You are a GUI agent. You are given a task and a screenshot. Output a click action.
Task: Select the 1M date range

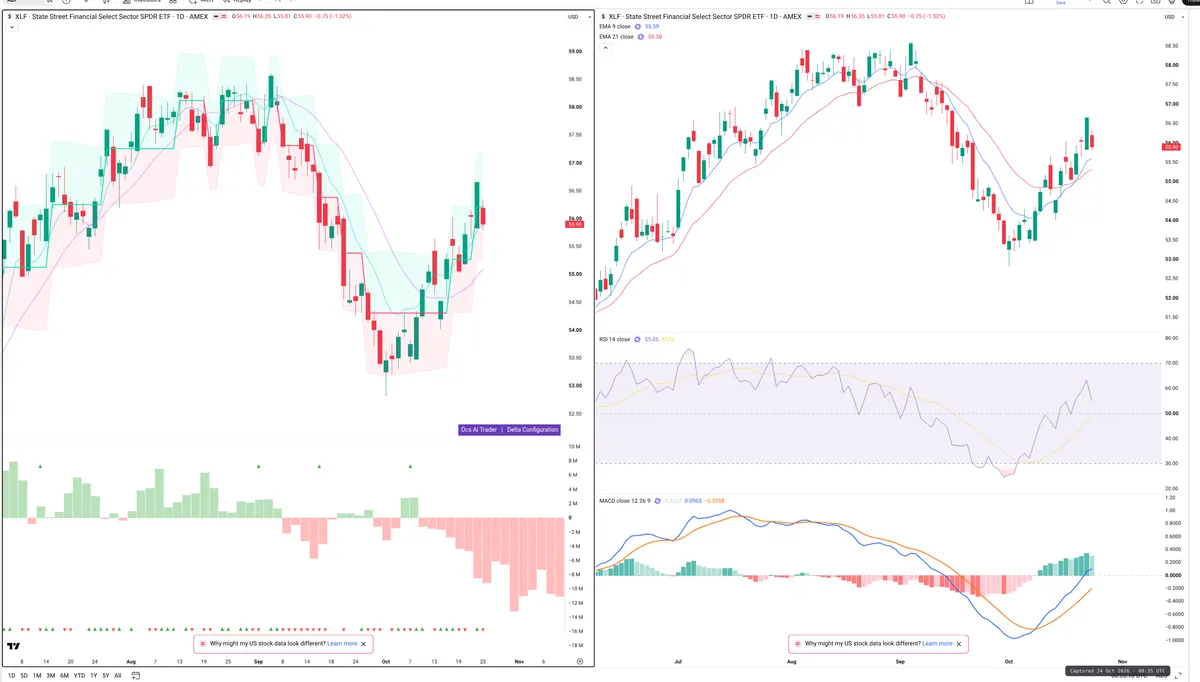37,676
